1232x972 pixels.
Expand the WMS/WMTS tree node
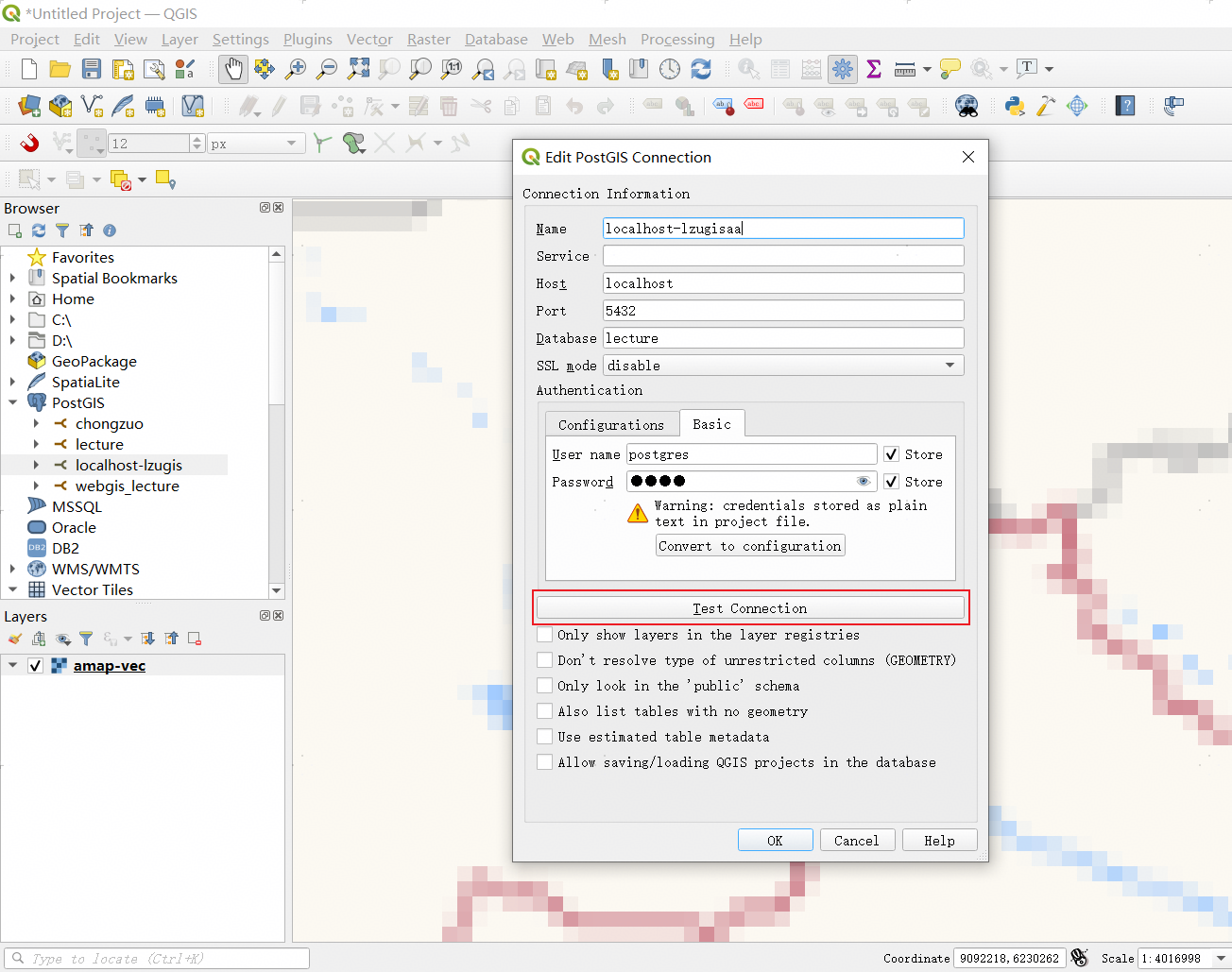coord(12,570)
